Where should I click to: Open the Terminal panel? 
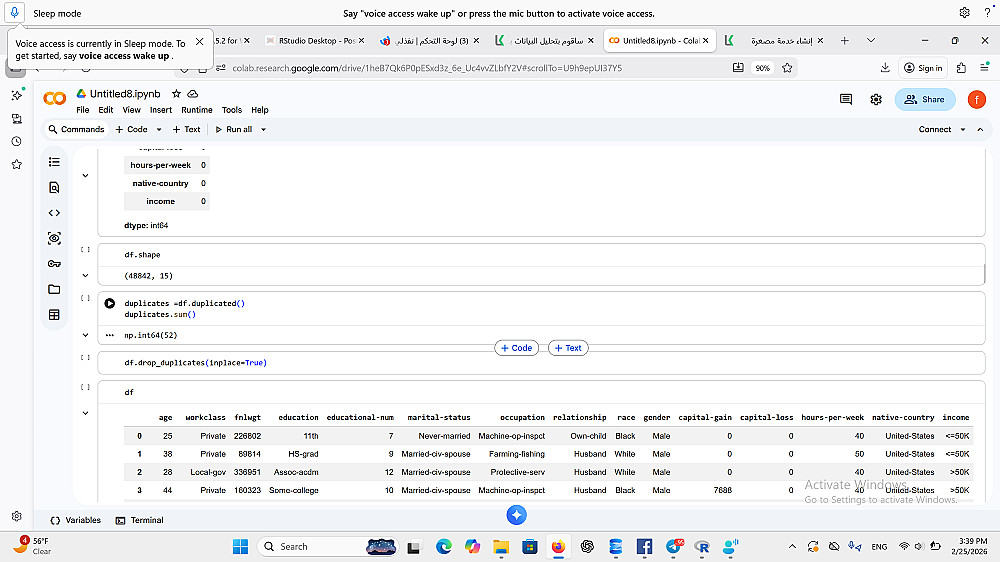coord(139,521)
